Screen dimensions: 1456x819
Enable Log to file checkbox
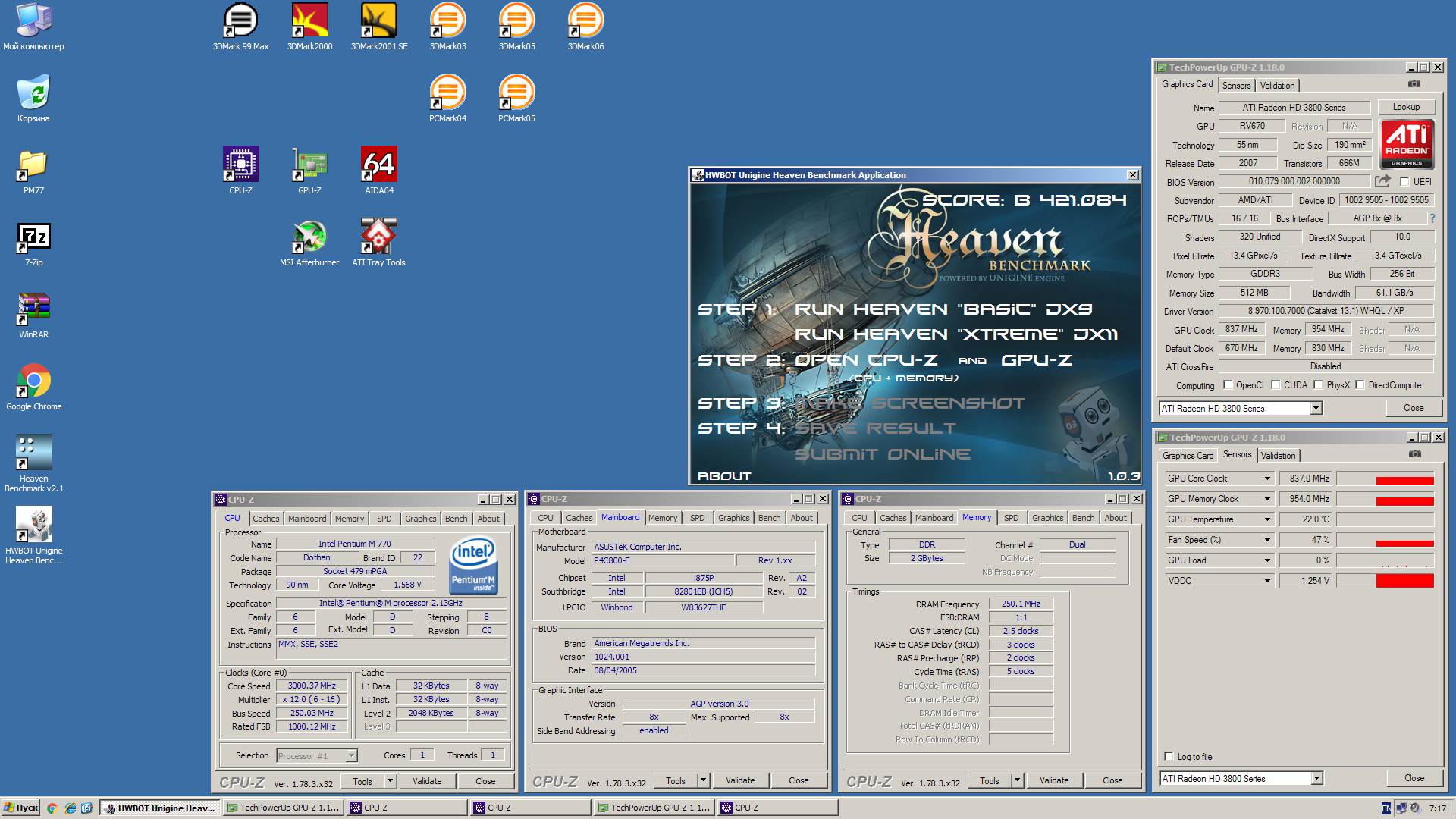1169,756
